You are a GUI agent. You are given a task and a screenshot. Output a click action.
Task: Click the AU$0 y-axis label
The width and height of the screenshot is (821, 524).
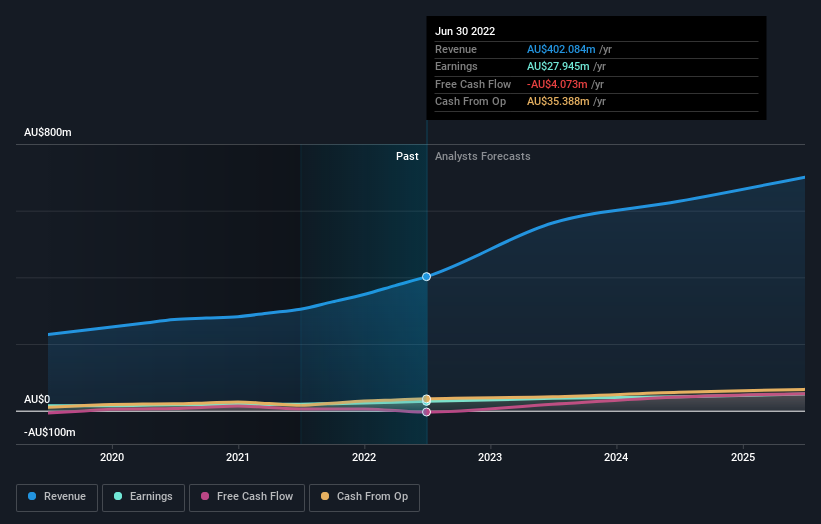pos(37,399)
